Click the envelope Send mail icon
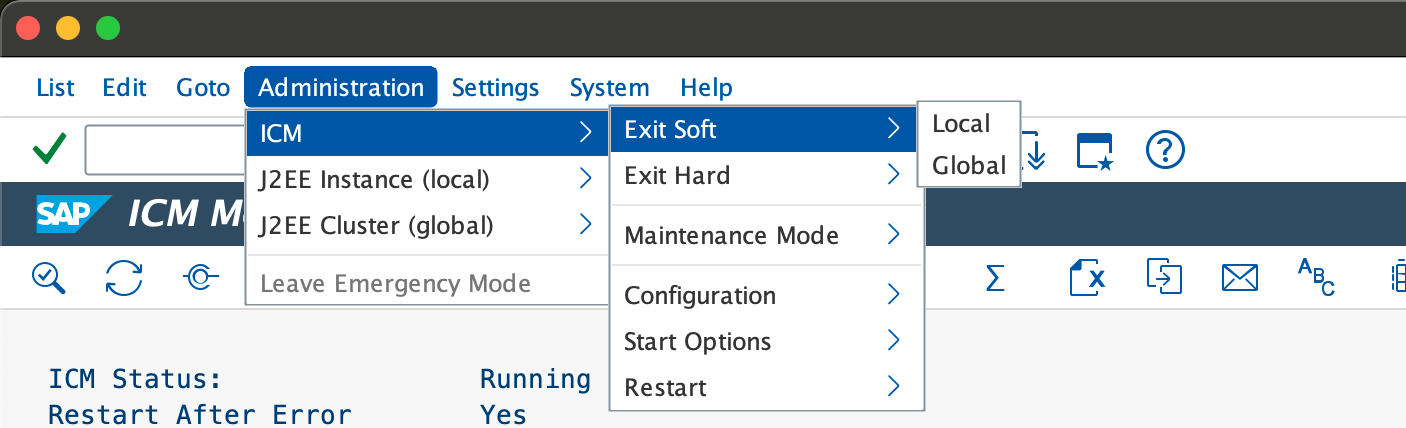This screenshot has height=428, width=1406. tap(1239, 278)
